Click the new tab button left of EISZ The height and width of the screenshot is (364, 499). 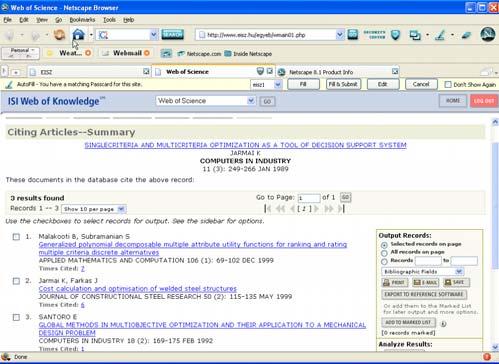click(x=16, y=72)
